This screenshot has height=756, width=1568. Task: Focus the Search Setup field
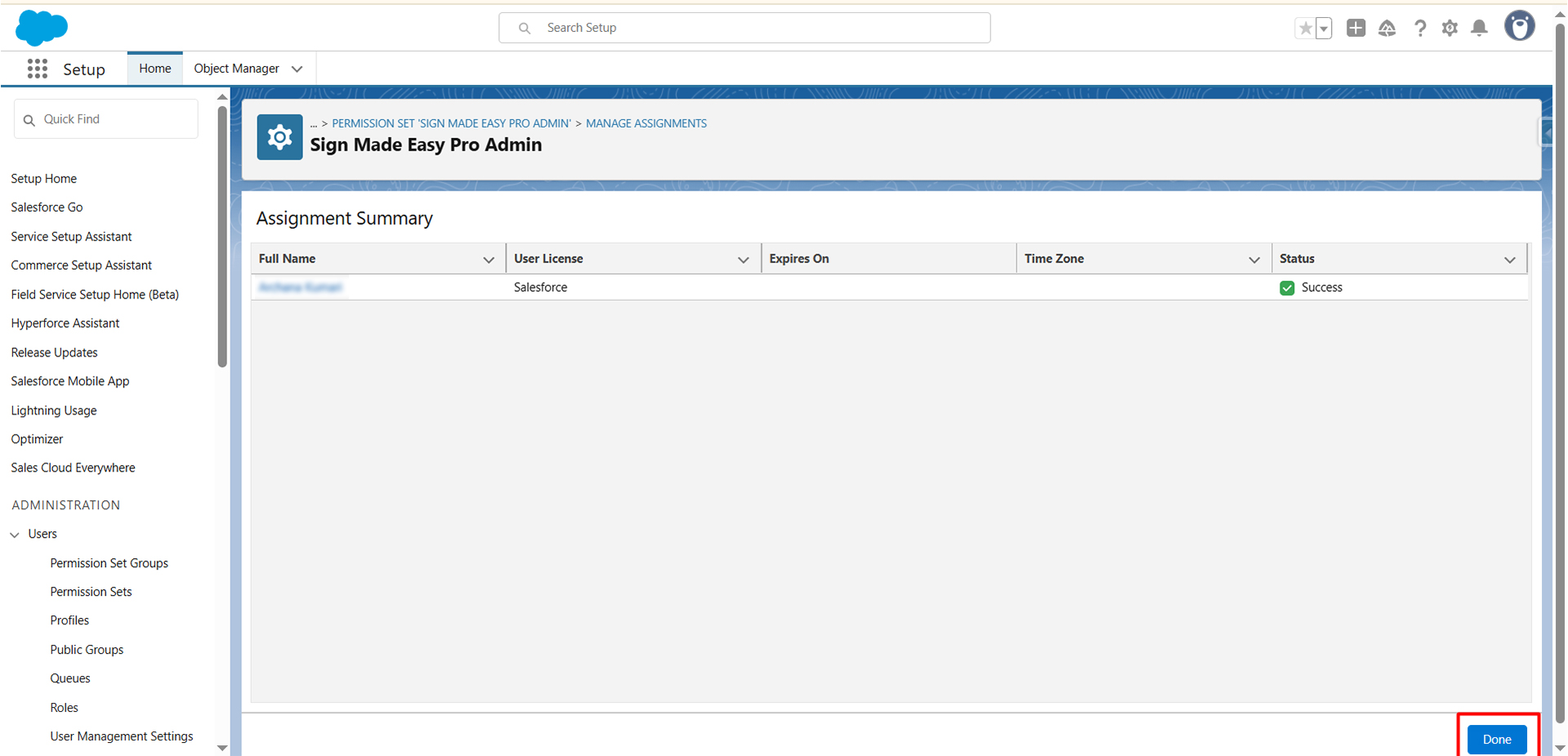[x=744, y=28]
